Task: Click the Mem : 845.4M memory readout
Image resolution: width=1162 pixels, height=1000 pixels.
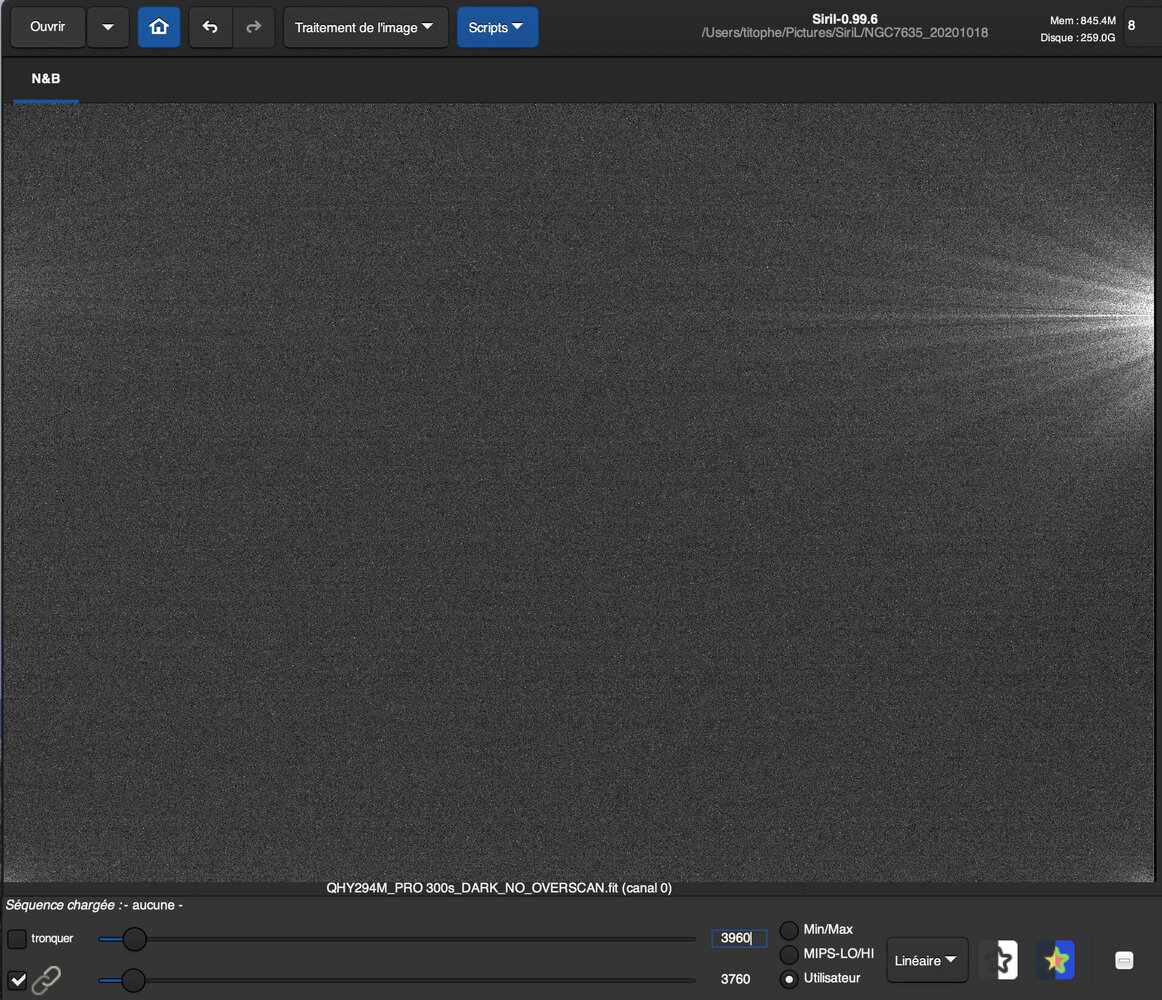Action: pos(1082,21)
